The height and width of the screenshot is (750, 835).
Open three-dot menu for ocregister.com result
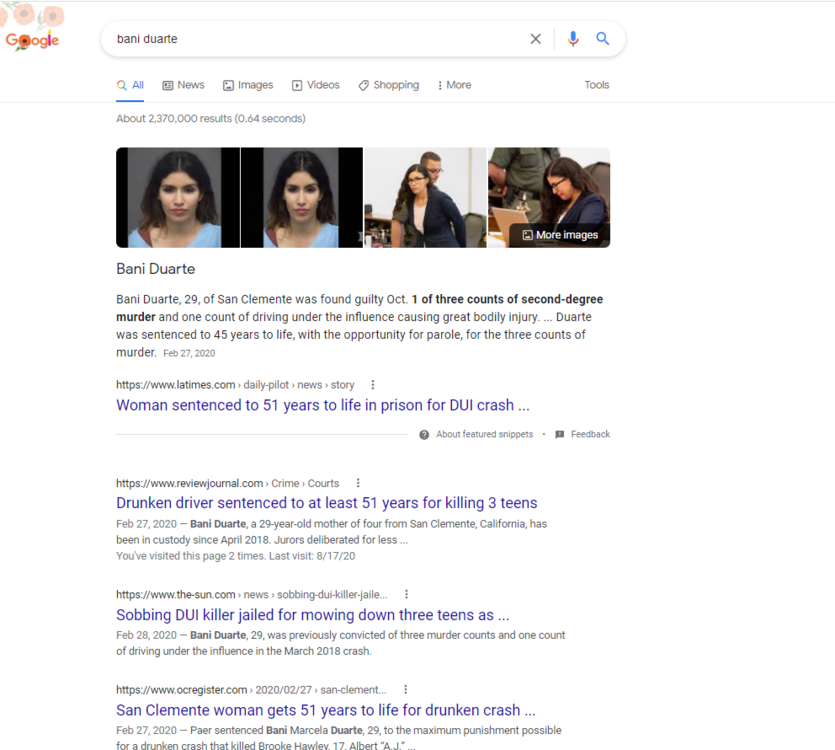click(405, 690)
